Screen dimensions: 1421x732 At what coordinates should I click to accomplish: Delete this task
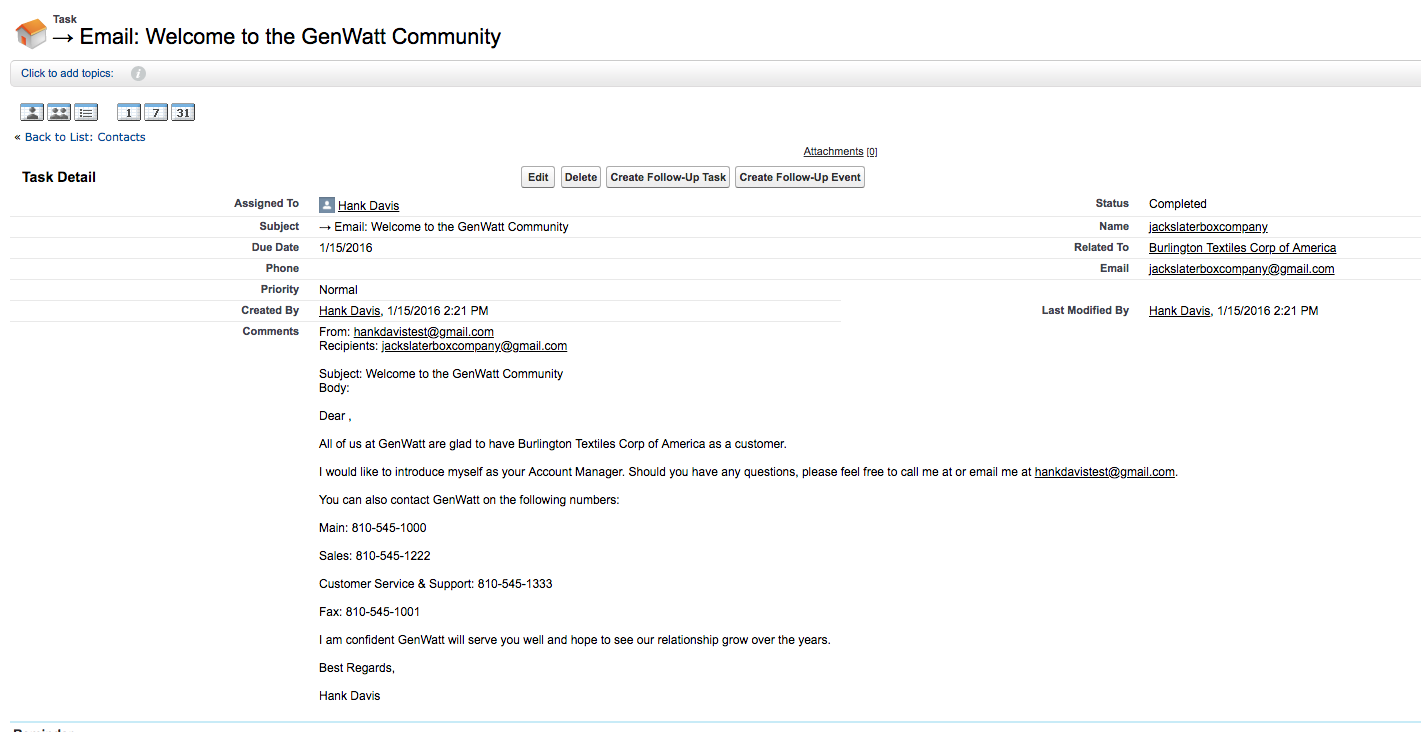pos(580,177)
